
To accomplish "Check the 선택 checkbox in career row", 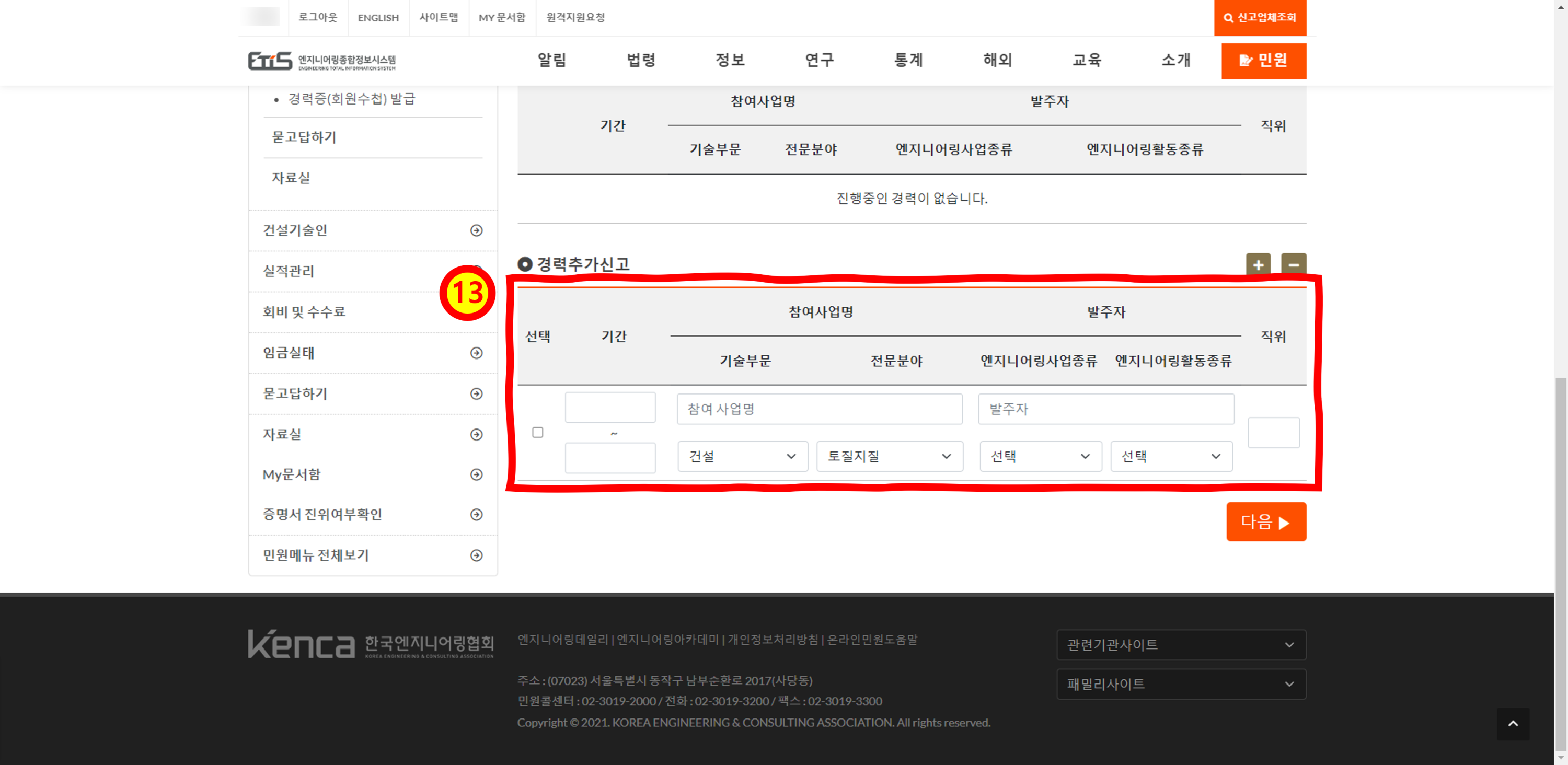I will pos(537,432).
